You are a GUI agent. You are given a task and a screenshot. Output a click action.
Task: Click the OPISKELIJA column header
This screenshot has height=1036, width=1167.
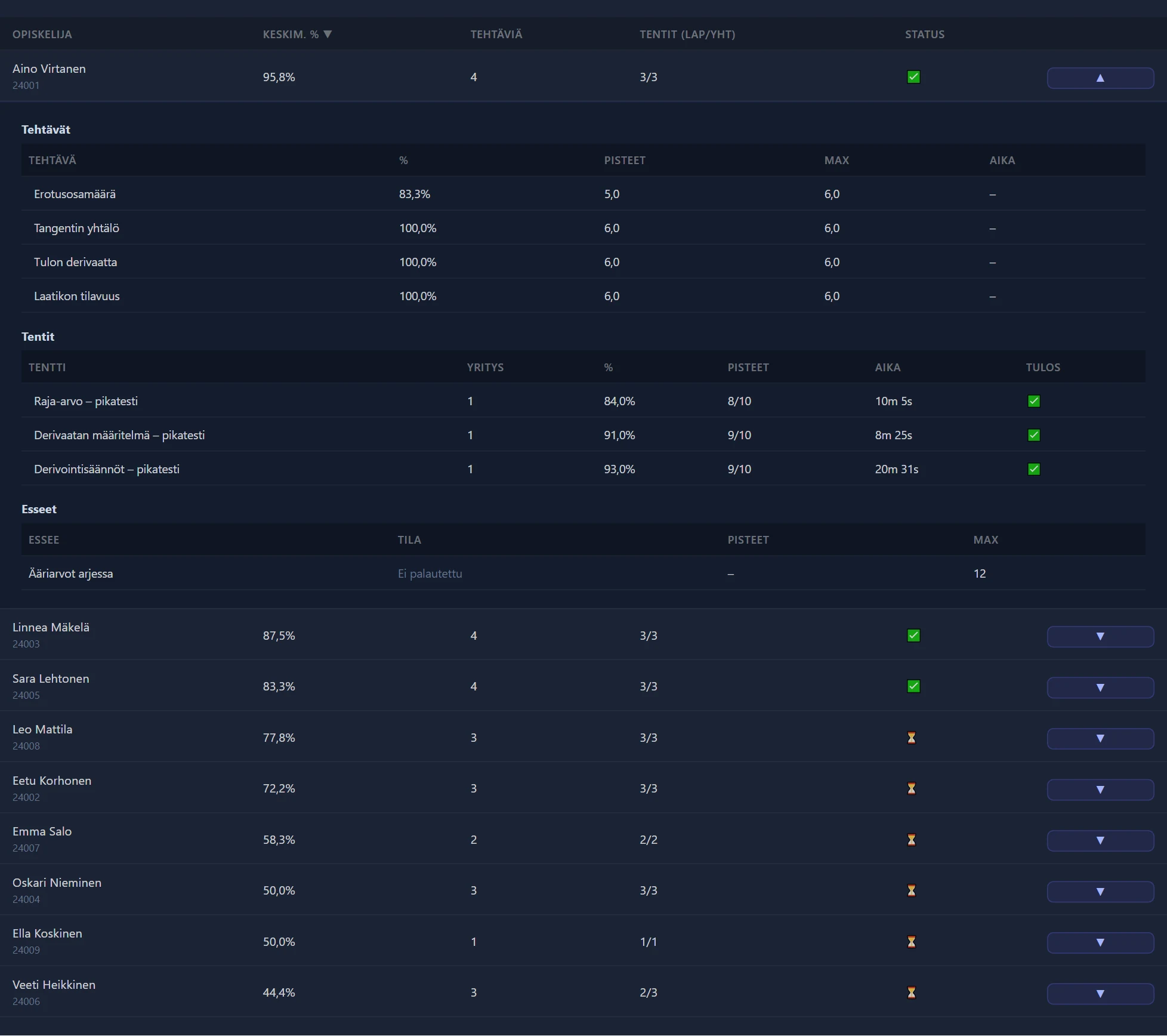coord(42,34)
